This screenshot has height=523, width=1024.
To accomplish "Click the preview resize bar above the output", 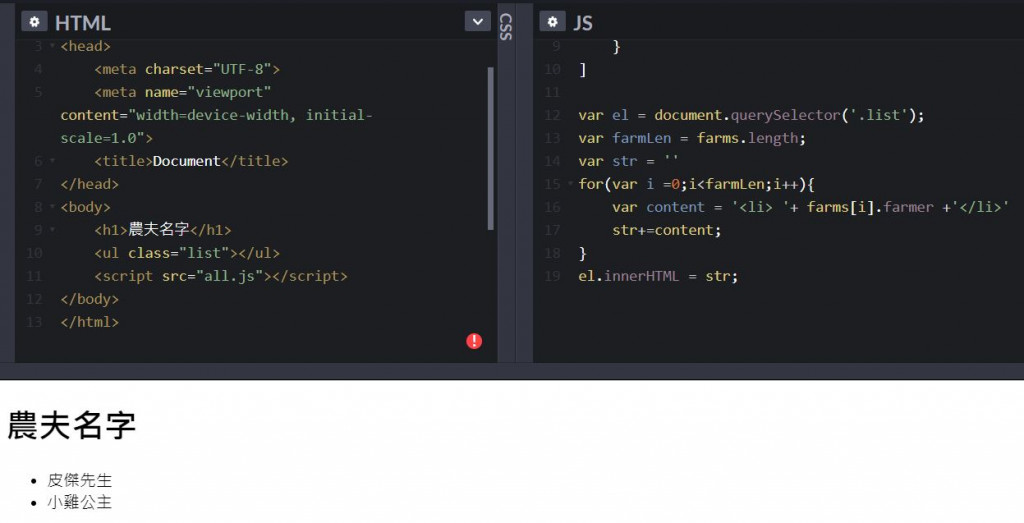I will click(512, 371).
